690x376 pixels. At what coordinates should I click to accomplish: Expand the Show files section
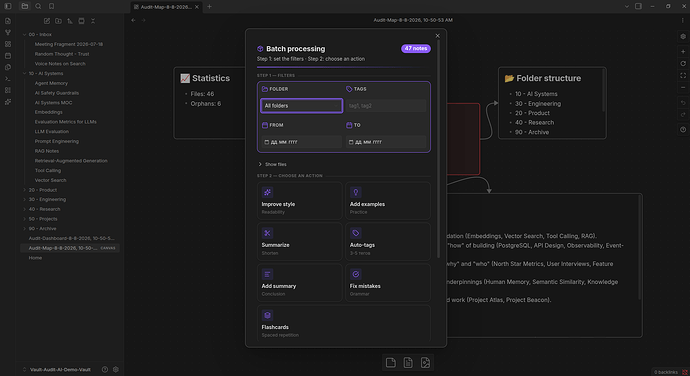click(x=272, y=164)
